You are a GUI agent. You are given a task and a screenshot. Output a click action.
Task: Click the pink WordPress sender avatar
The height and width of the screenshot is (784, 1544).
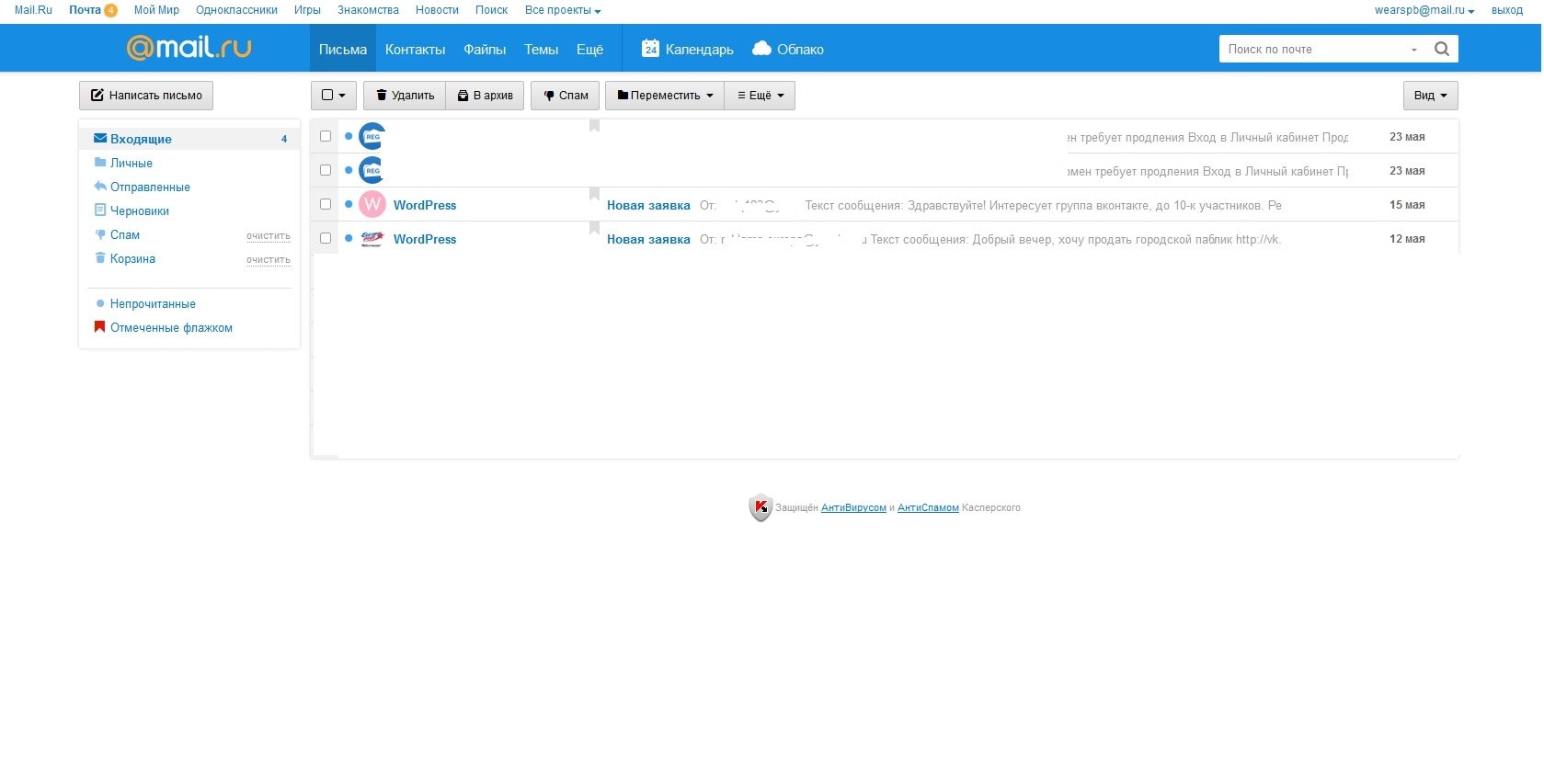(372, 204)
